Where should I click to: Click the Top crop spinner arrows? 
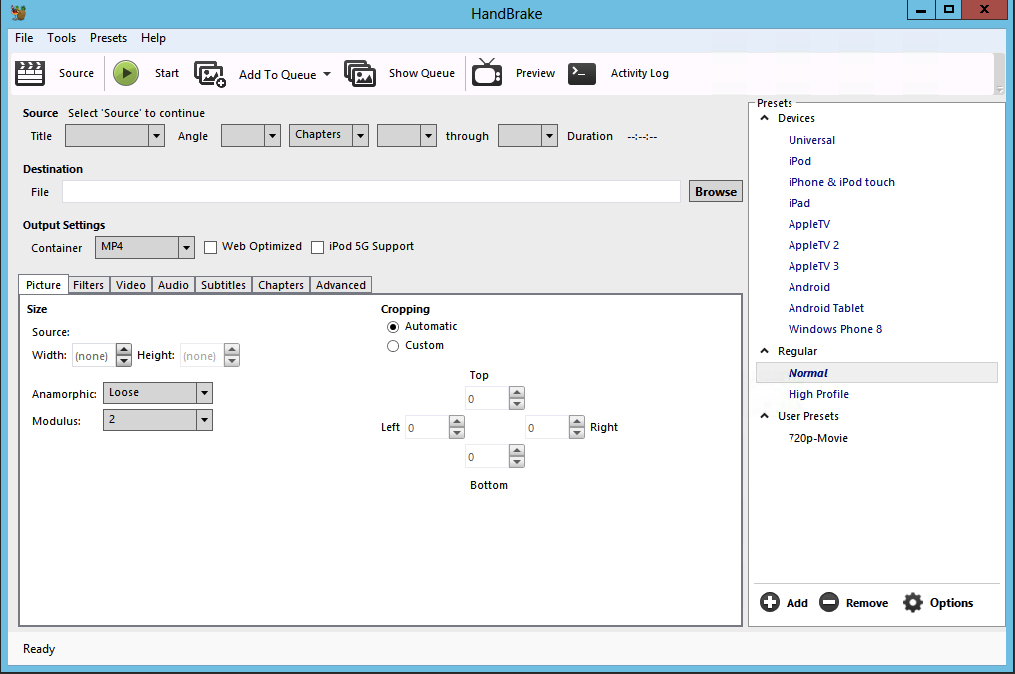pyautogui.click(x=517, y=398)
